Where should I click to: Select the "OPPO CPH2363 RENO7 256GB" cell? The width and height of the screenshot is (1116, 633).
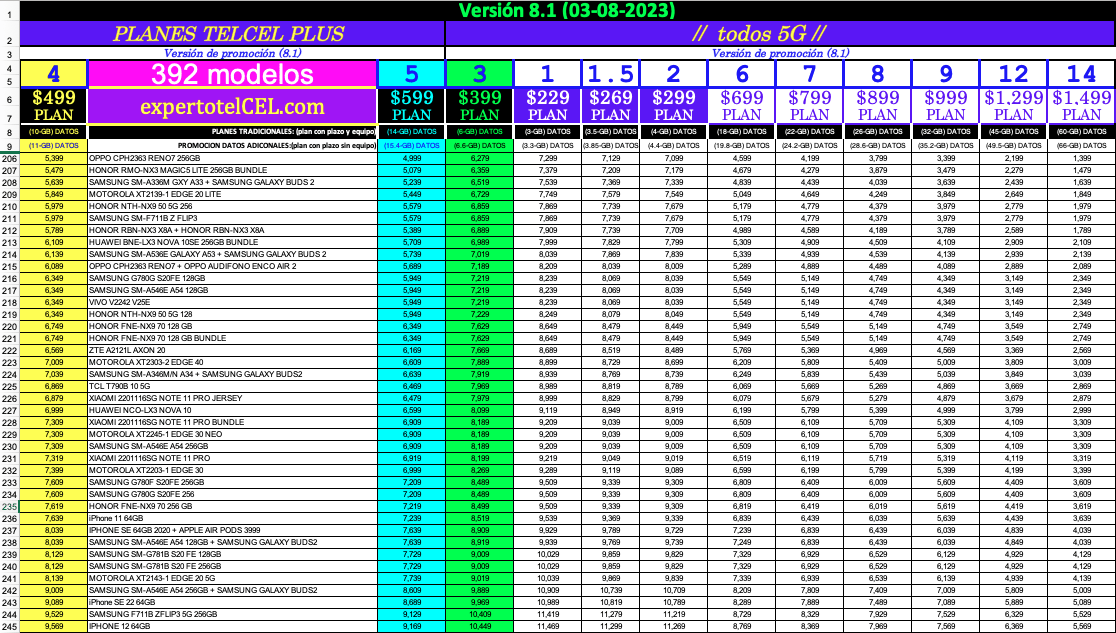pos(231,158)
